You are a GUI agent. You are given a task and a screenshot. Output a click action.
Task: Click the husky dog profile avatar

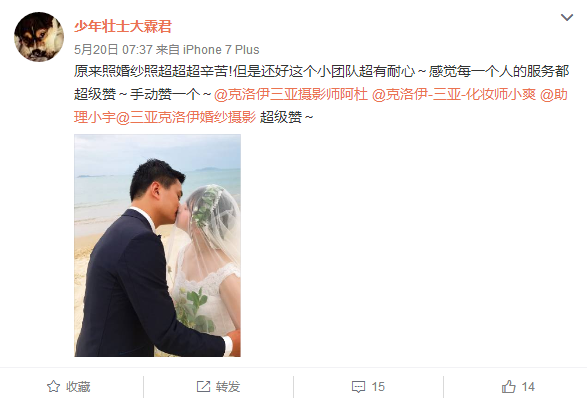pos(39,37)
